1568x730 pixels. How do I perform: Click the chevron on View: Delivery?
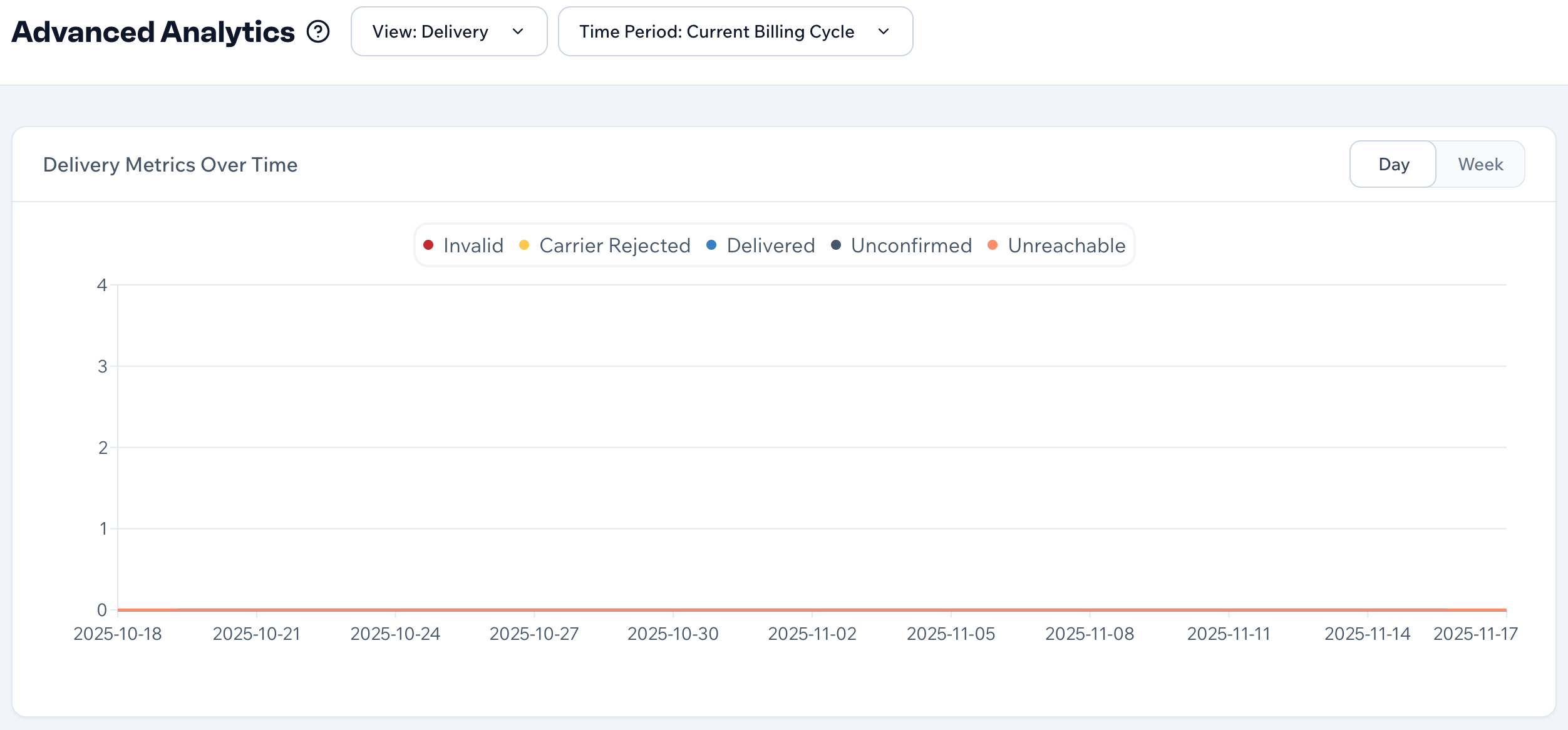(518, 32)
